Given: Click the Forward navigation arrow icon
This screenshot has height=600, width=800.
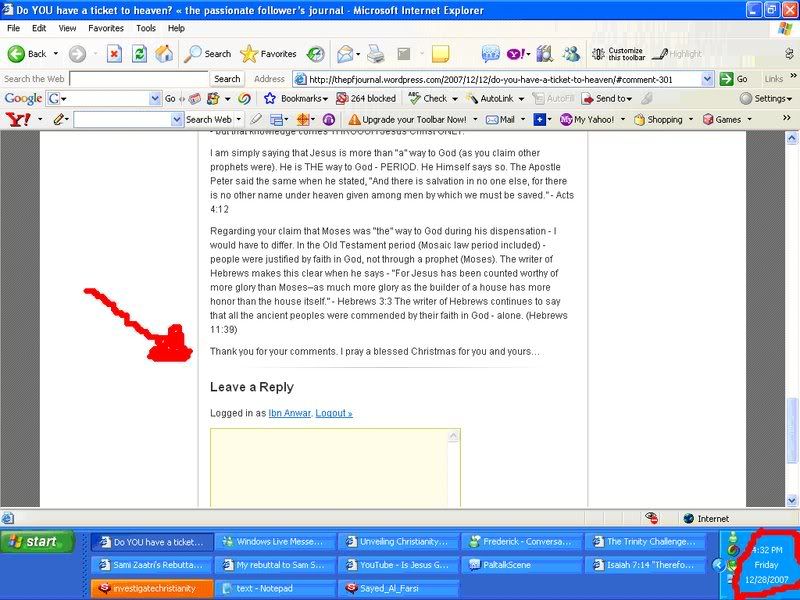Looking at the screenshot, I should pyautogui.click(x=77, y=54).
